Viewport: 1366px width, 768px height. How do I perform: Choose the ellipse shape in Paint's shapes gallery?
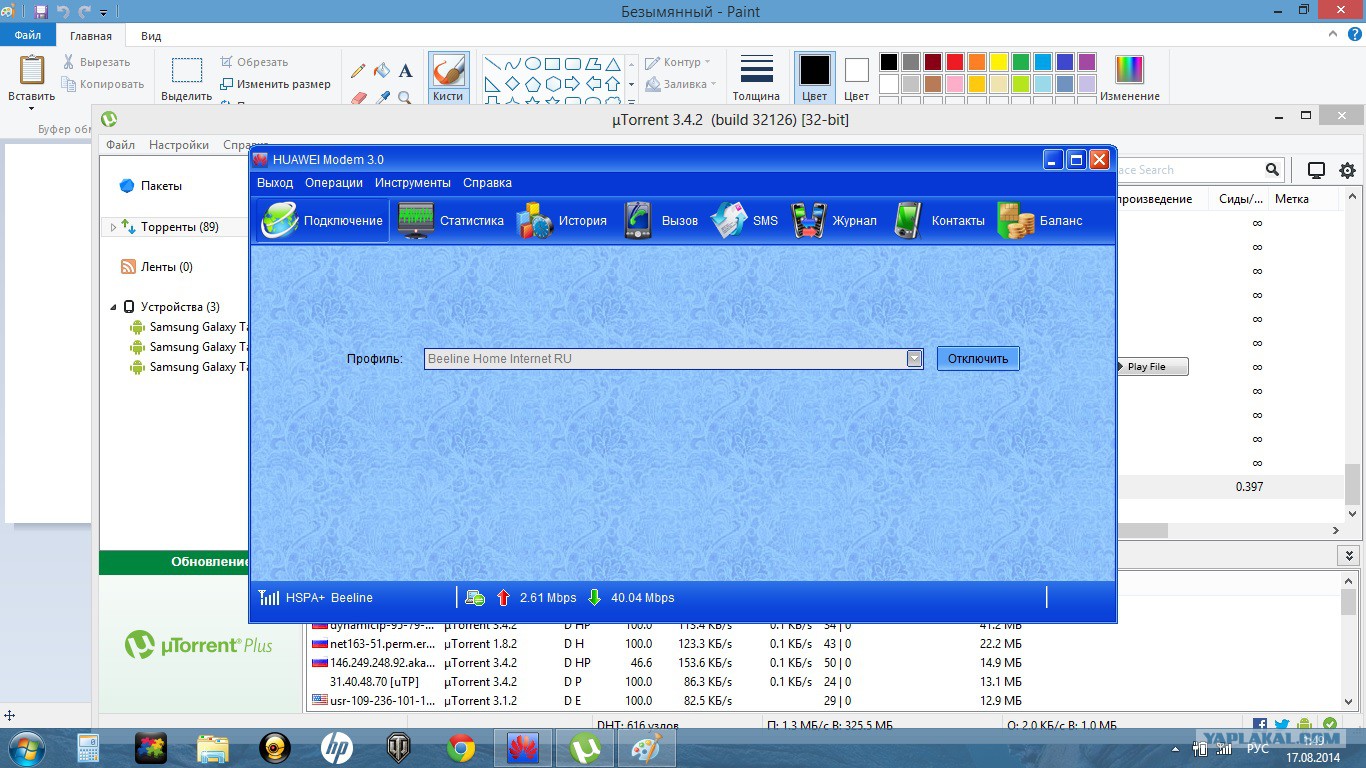533,63
